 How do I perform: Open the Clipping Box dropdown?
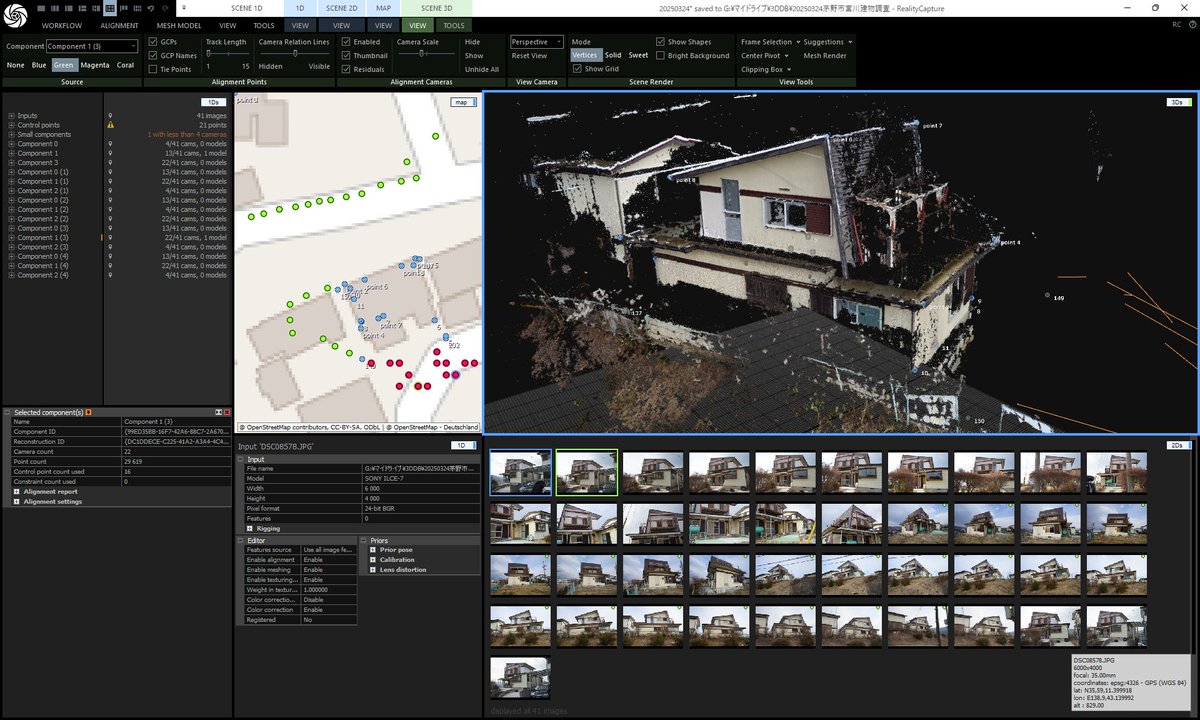click(765, 70)
